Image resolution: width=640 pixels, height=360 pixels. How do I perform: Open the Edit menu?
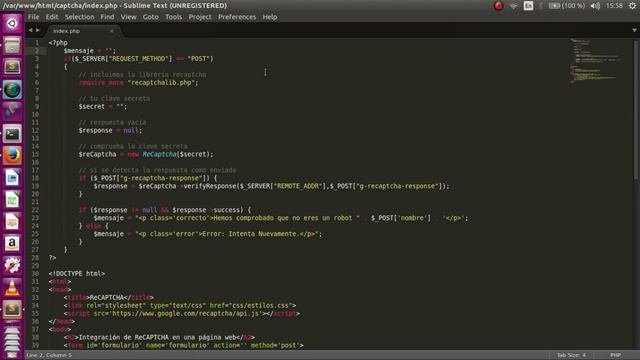(52, 17)
